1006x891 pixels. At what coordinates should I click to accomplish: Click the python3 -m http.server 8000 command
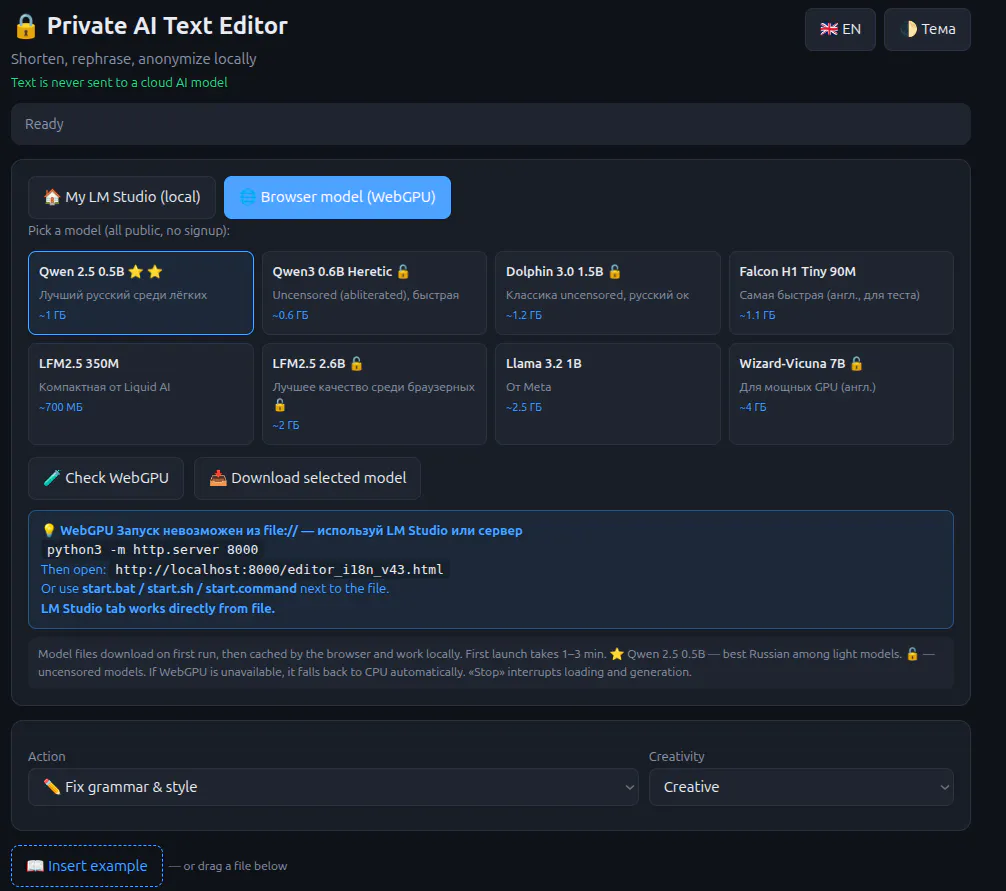point(153,550)
